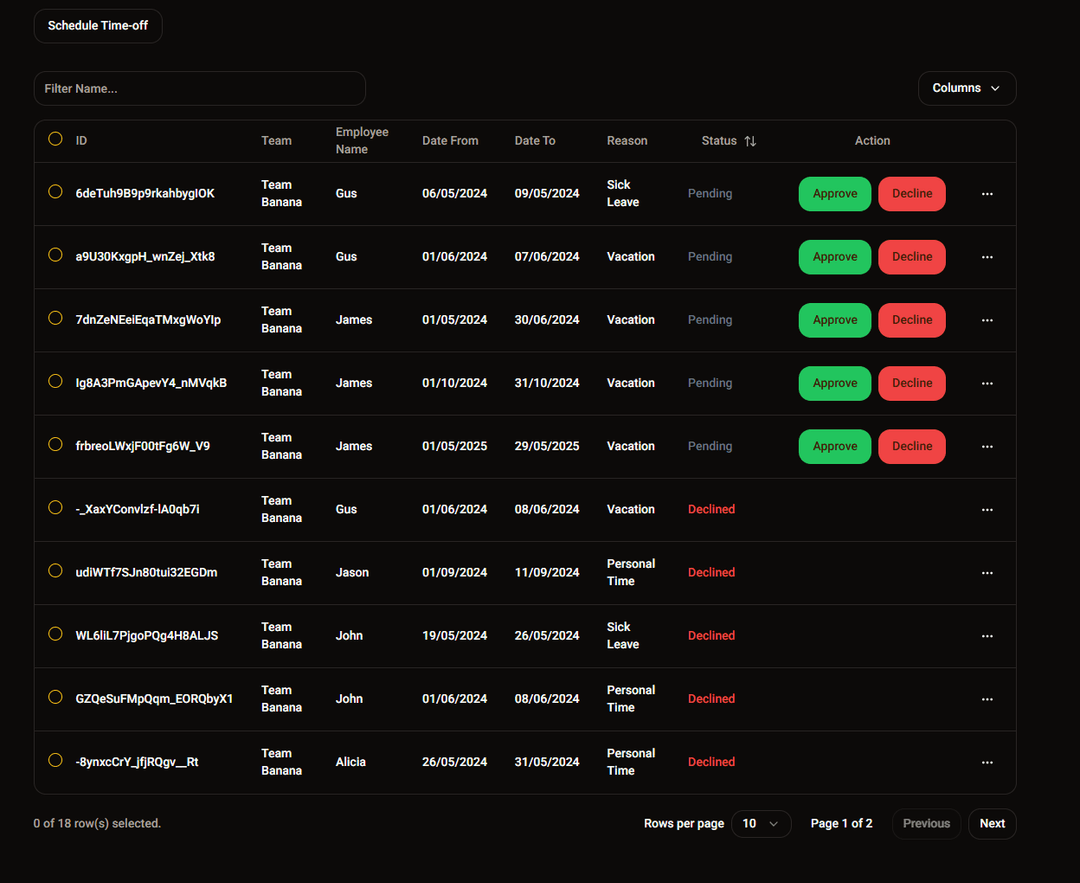Screen dimensions: 1080x883
Task: Select the row with ID 6deTuh9B9p9rkahbygIOK
Action: pyautogui.click(x=55, y=192)
